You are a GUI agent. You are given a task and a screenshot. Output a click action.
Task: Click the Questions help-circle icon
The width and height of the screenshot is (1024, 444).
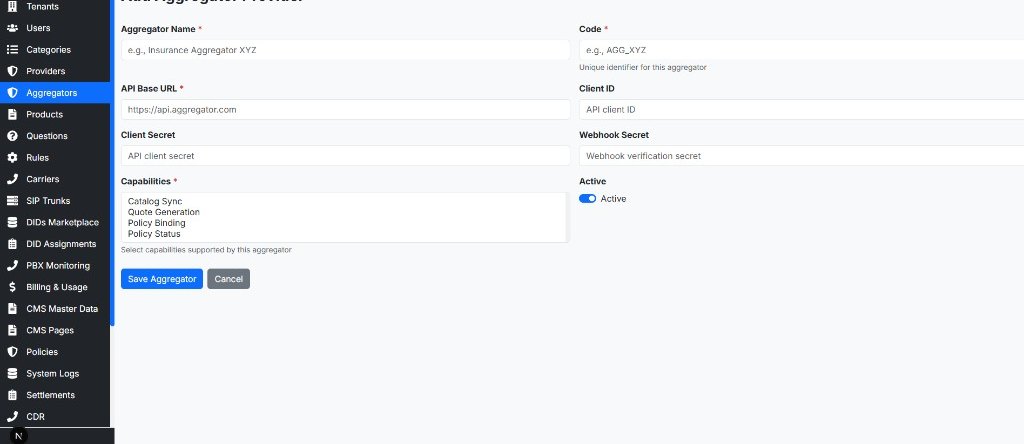[12, 136]
